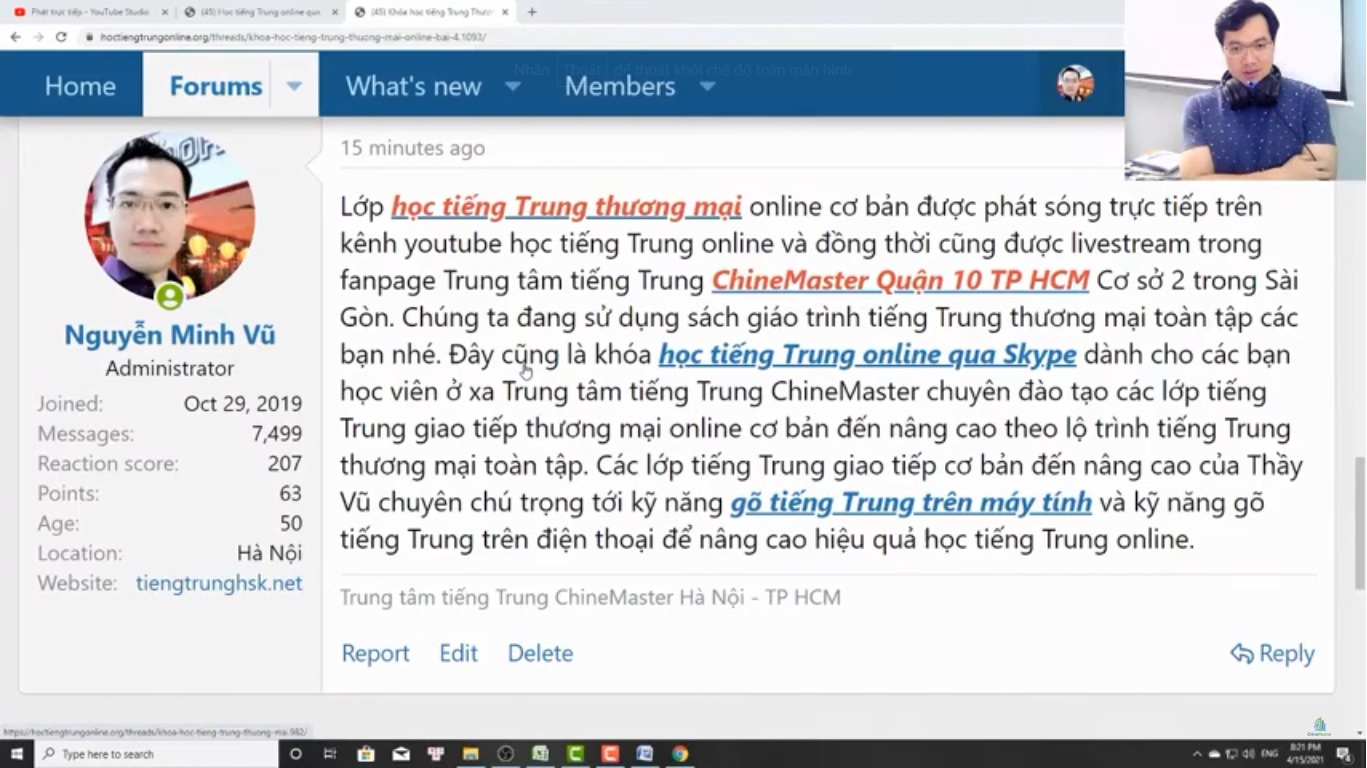Open a new browser tab

point(532,12)
